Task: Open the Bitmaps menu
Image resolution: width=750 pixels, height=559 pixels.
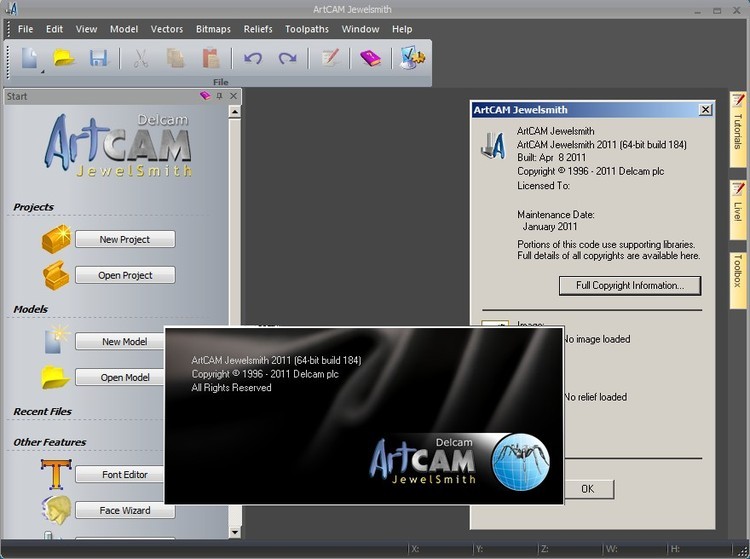Action: (x=213, y=29)
